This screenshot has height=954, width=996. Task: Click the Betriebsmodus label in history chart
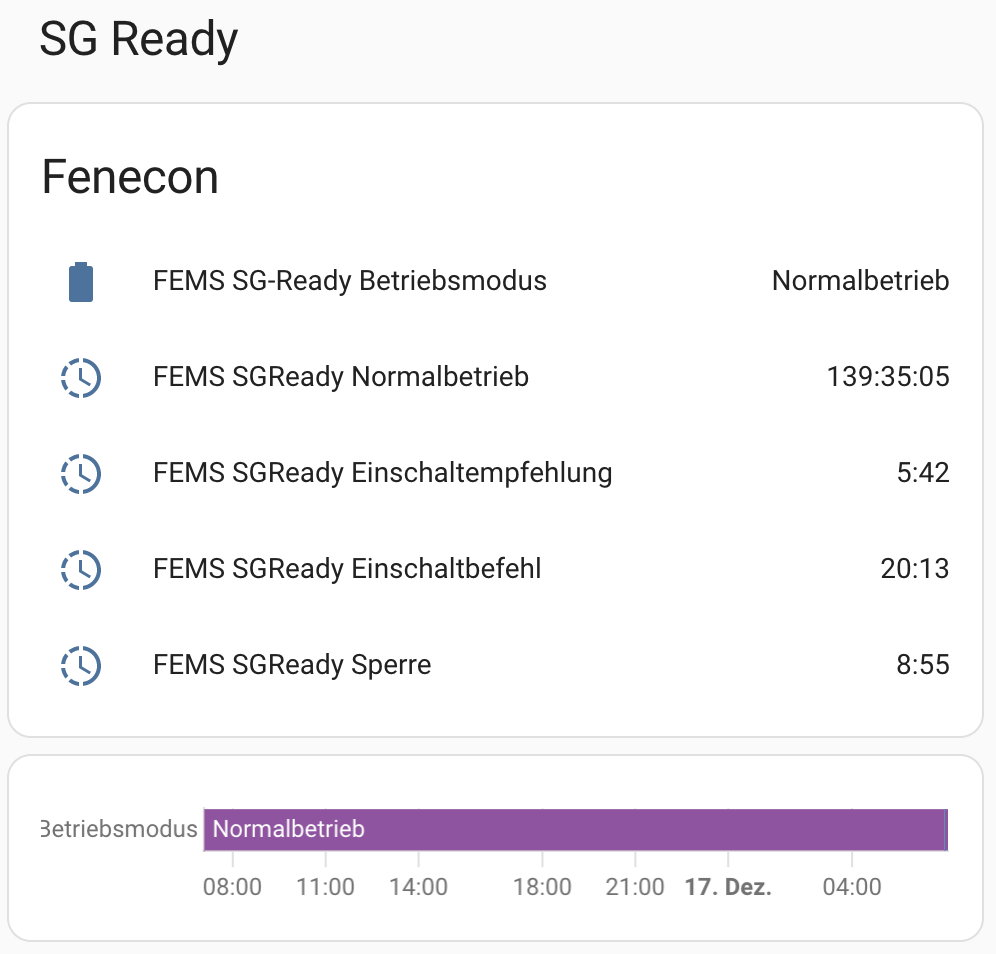(120, 829)
